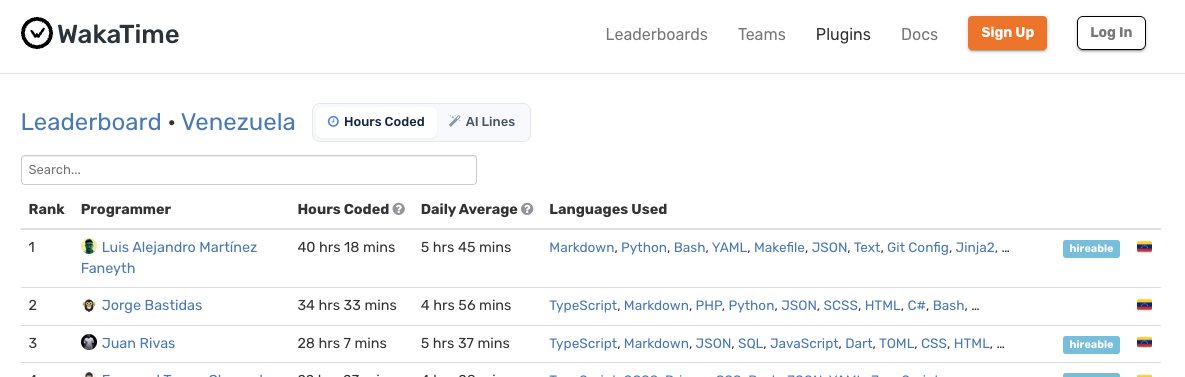Click the Languages Used column header
The width and height of the screenshot is (1185, 377).
pyautogui.click(x=608, y=209)
